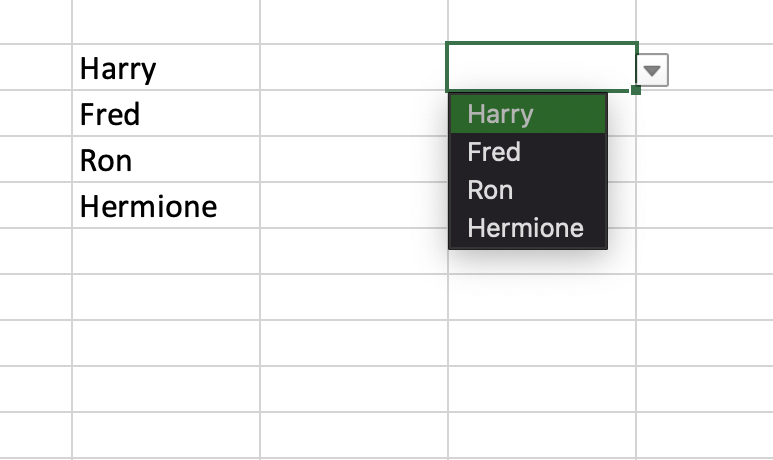773x460 pixels.
Task: Select the empty cell left of Harry cell
Action: (x=35, y=68)
